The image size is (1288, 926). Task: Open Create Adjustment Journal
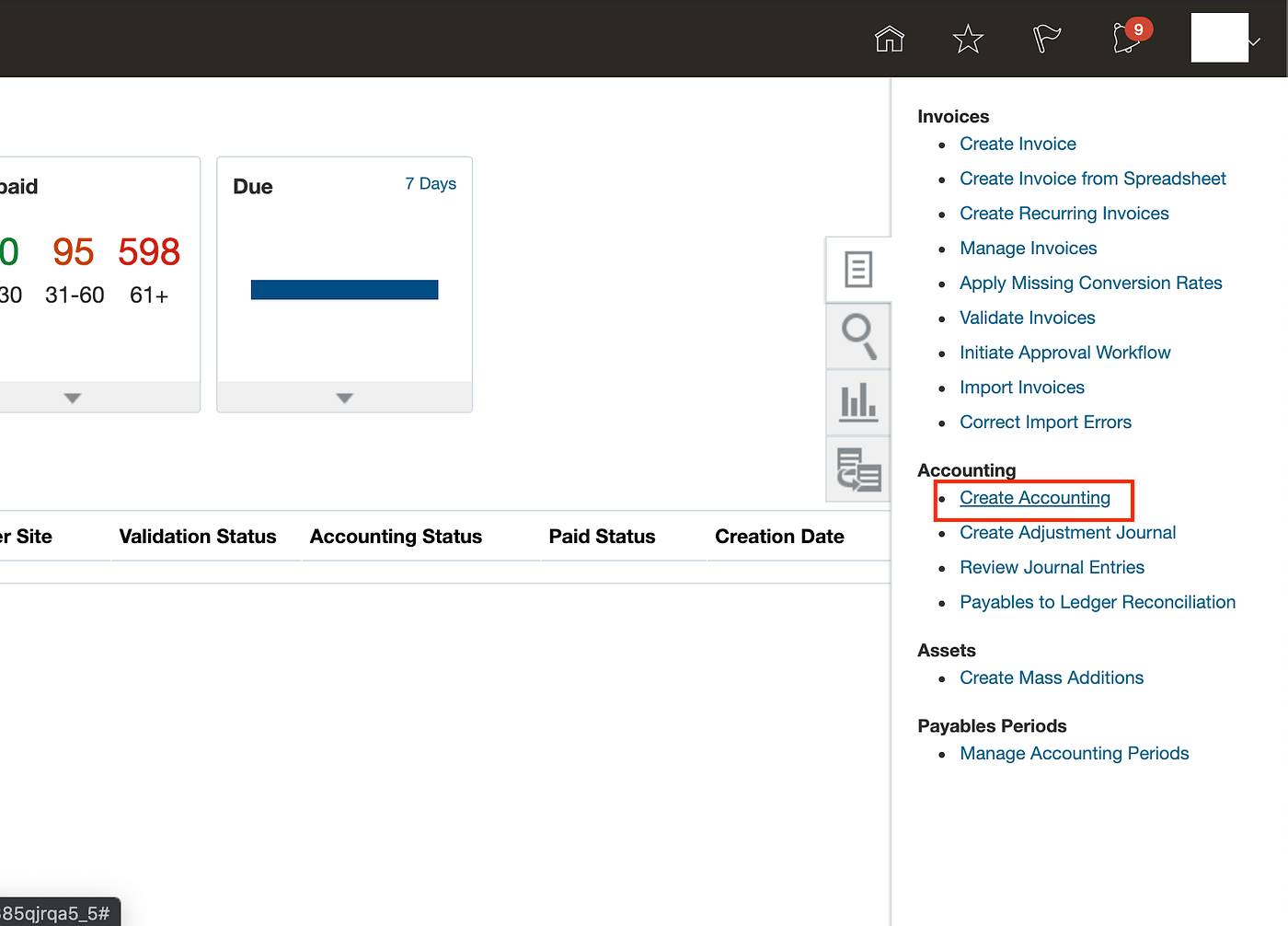tap(1068, 533)
